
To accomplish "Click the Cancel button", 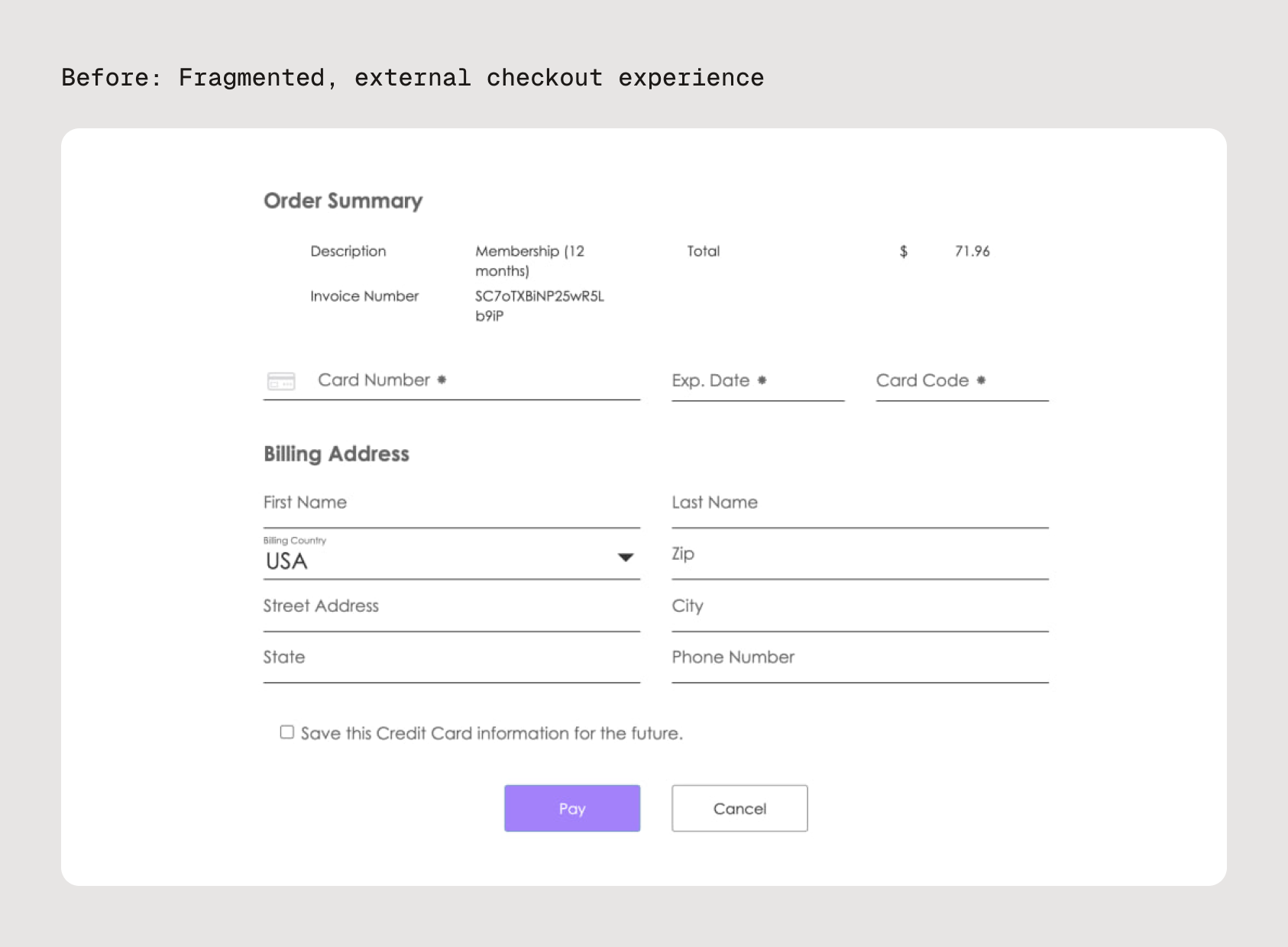I will [x=739, y=808].
